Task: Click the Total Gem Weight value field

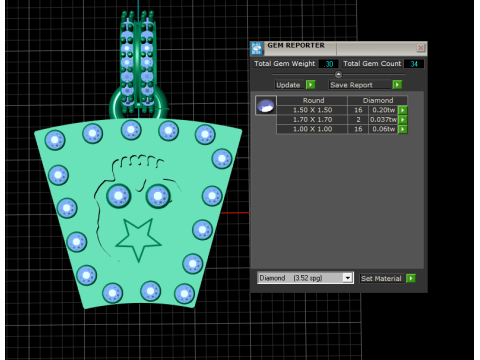Action: click(x=329, y=64)
